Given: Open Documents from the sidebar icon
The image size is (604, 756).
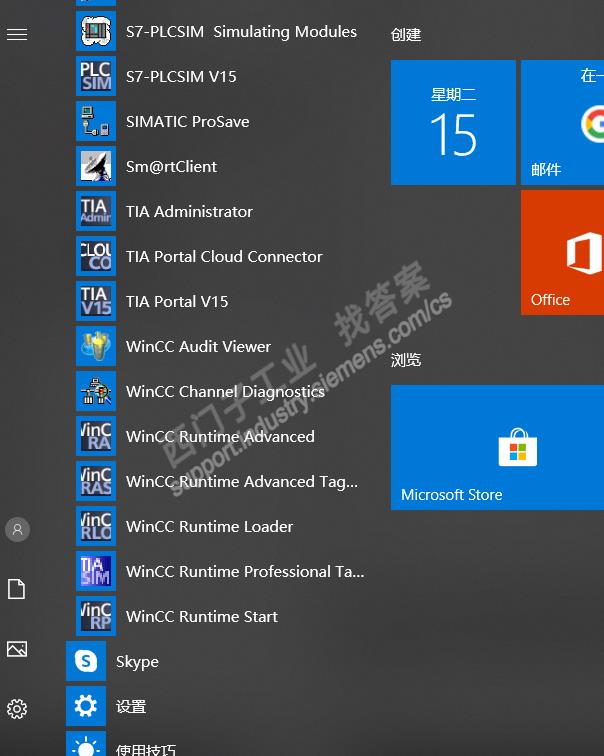Looking at the screenshot, I should [17, 589].
